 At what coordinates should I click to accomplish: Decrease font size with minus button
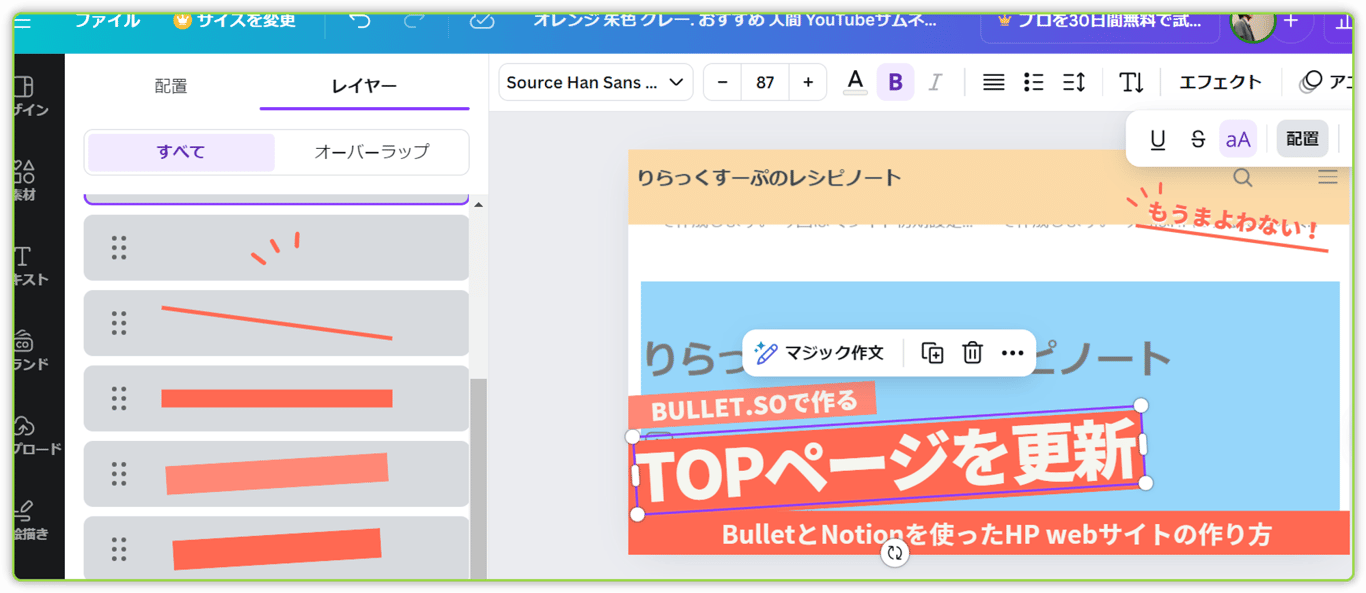coord(723,82)
